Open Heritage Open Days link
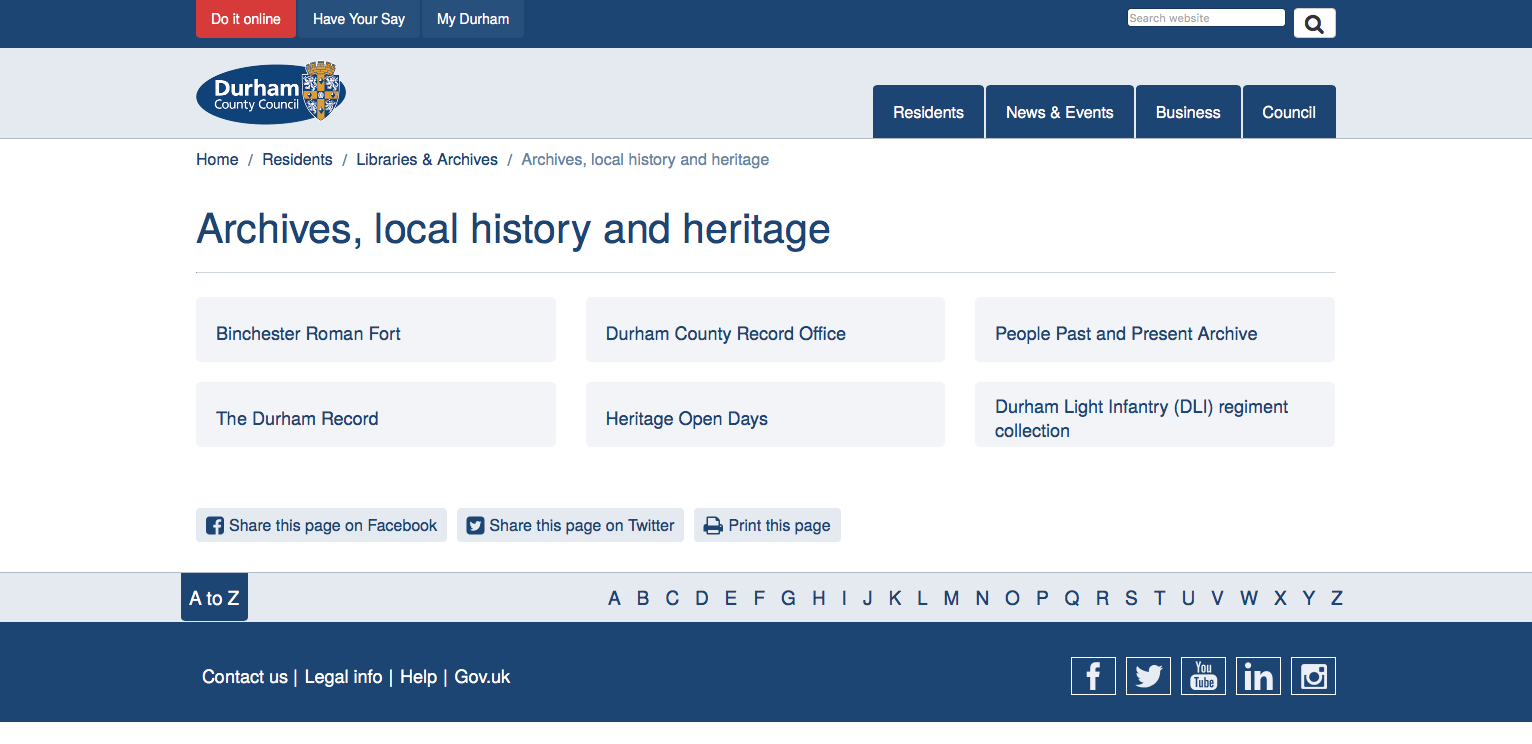The width and height of the screenshot is (1532, 744). (x=765, y=414)
